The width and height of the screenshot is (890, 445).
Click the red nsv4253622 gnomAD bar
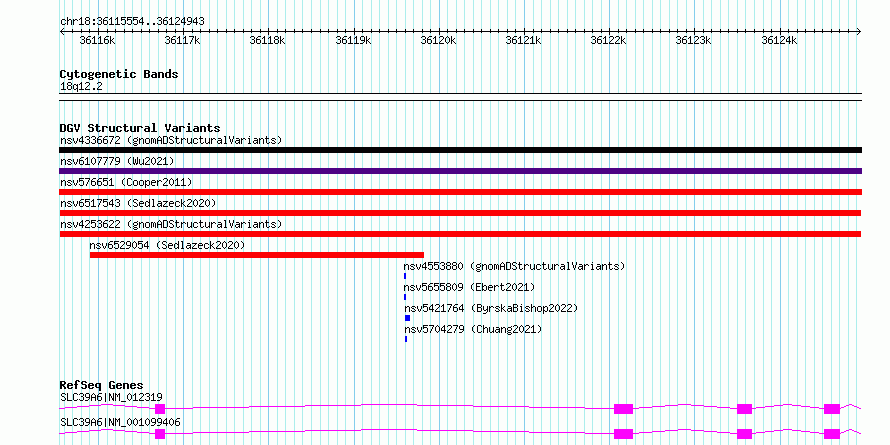pos(460,234)
